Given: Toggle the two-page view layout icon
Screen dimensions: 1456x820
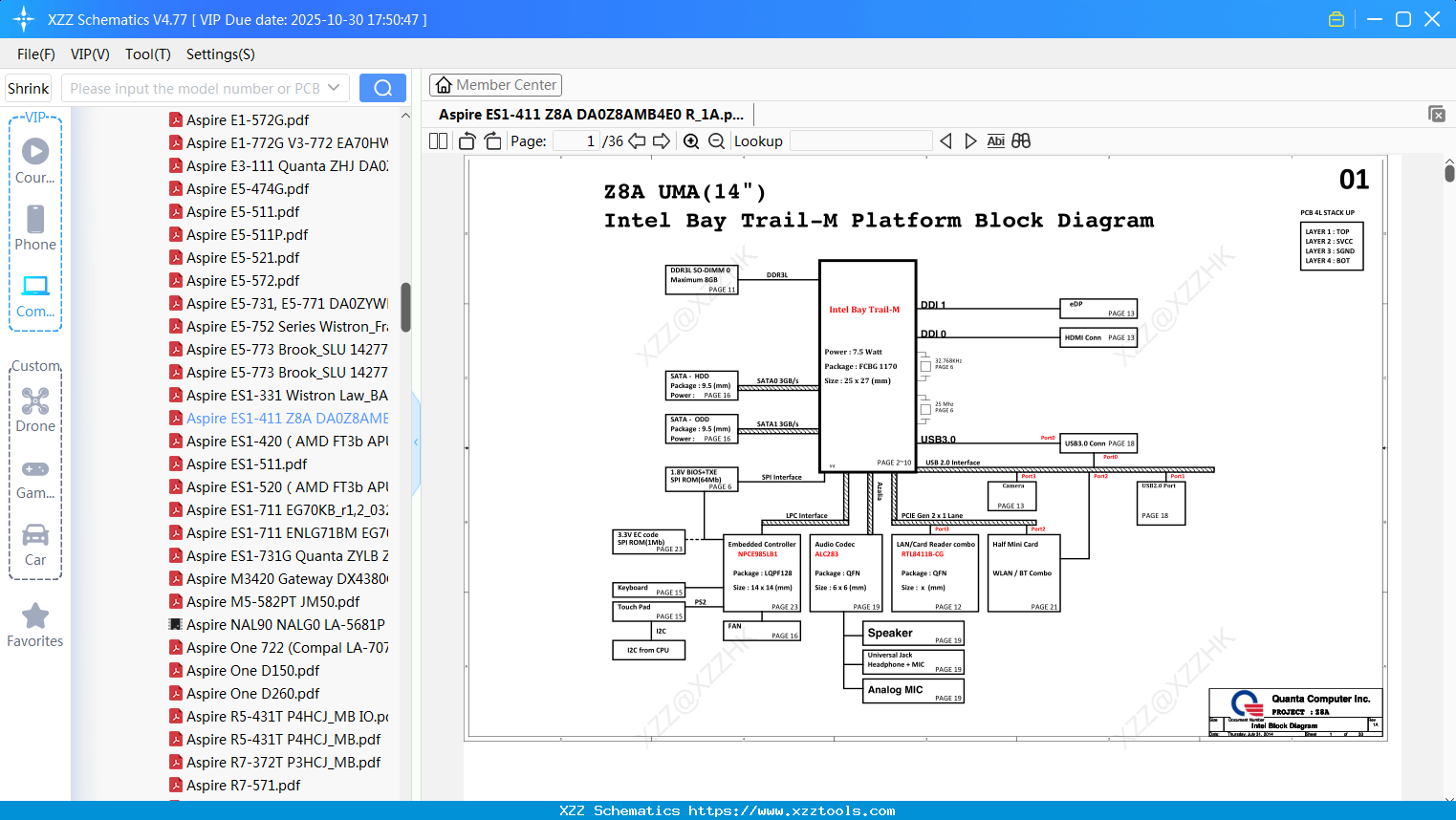Looking at the screenshot, I should pyautogui.click(x=438, y=141).
